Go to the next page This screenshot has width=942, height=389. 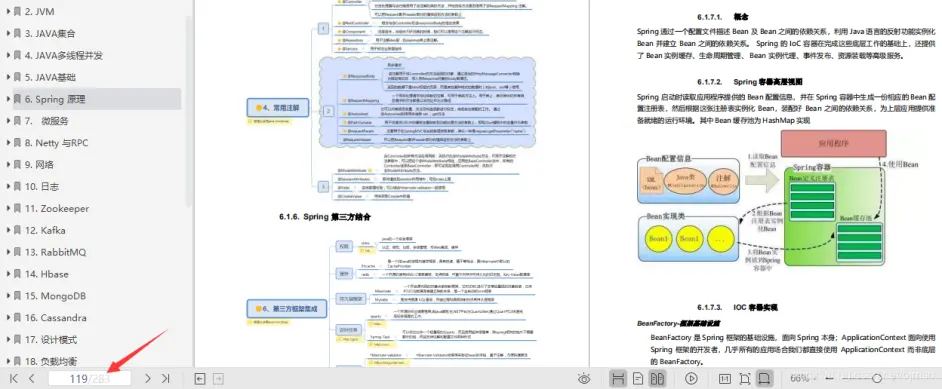point(148,379)
